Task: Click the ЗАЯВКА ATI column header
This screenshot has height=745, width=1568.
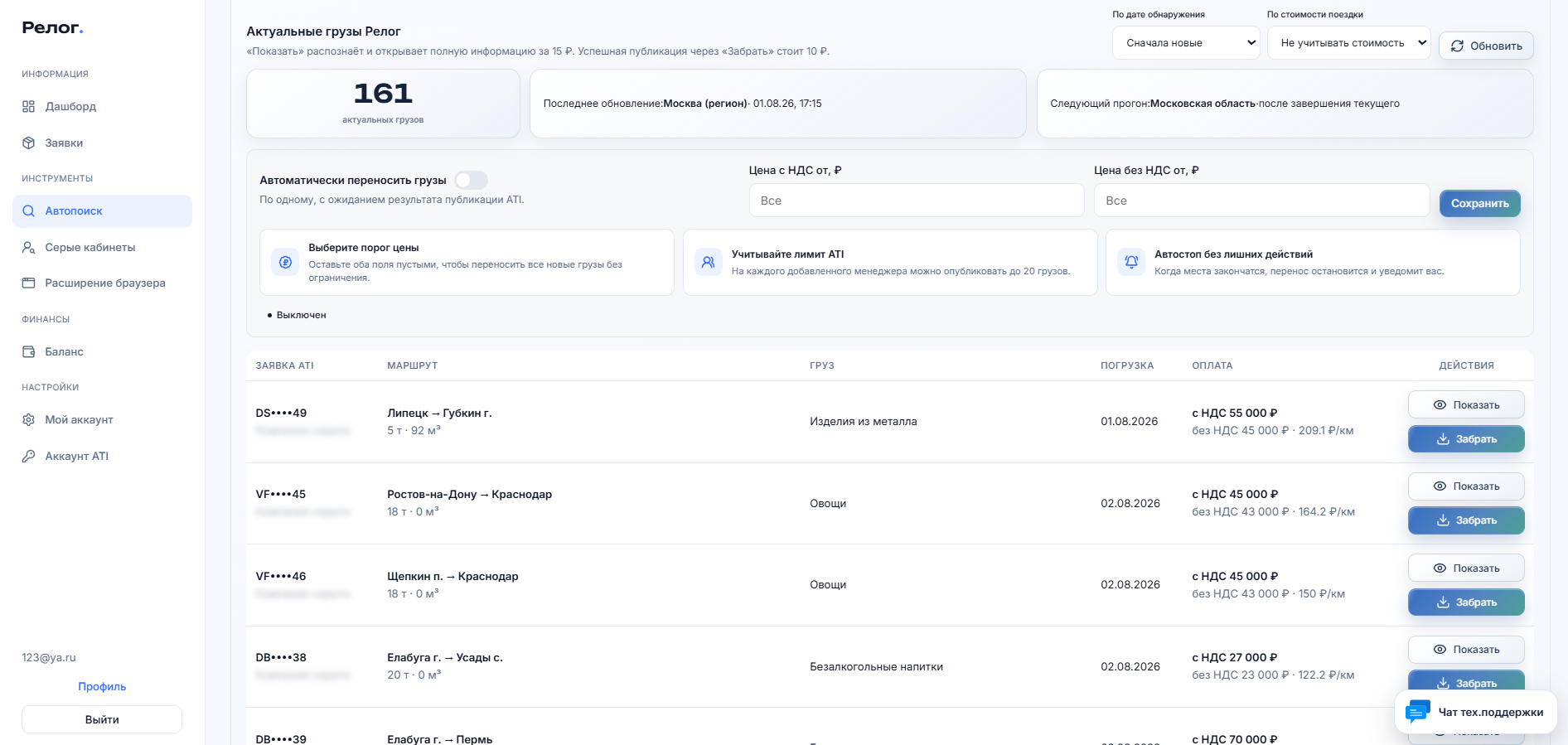Action: (285, 365)
